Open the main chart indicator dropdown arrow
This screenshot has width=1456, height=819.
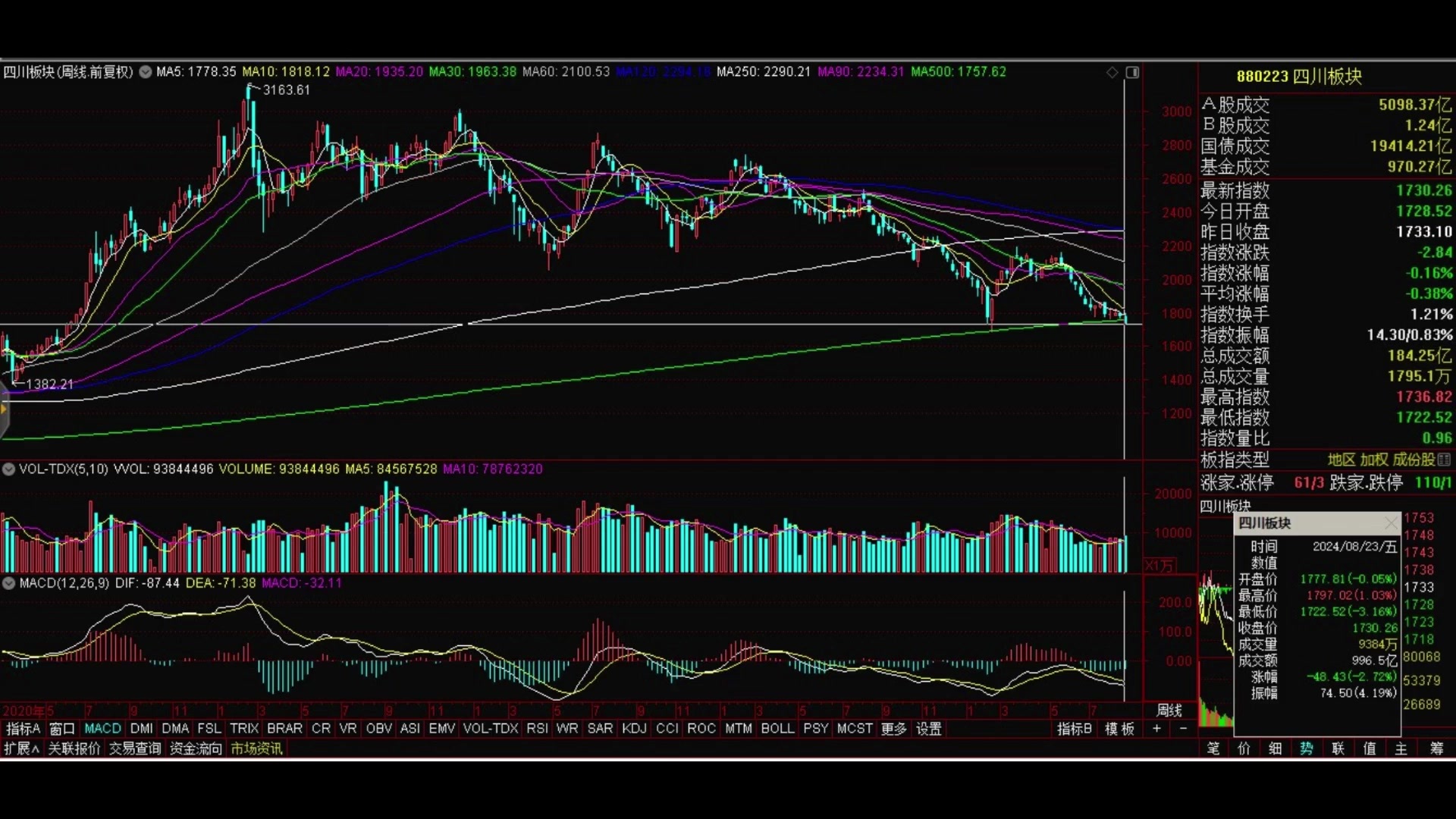coord(145,72)
